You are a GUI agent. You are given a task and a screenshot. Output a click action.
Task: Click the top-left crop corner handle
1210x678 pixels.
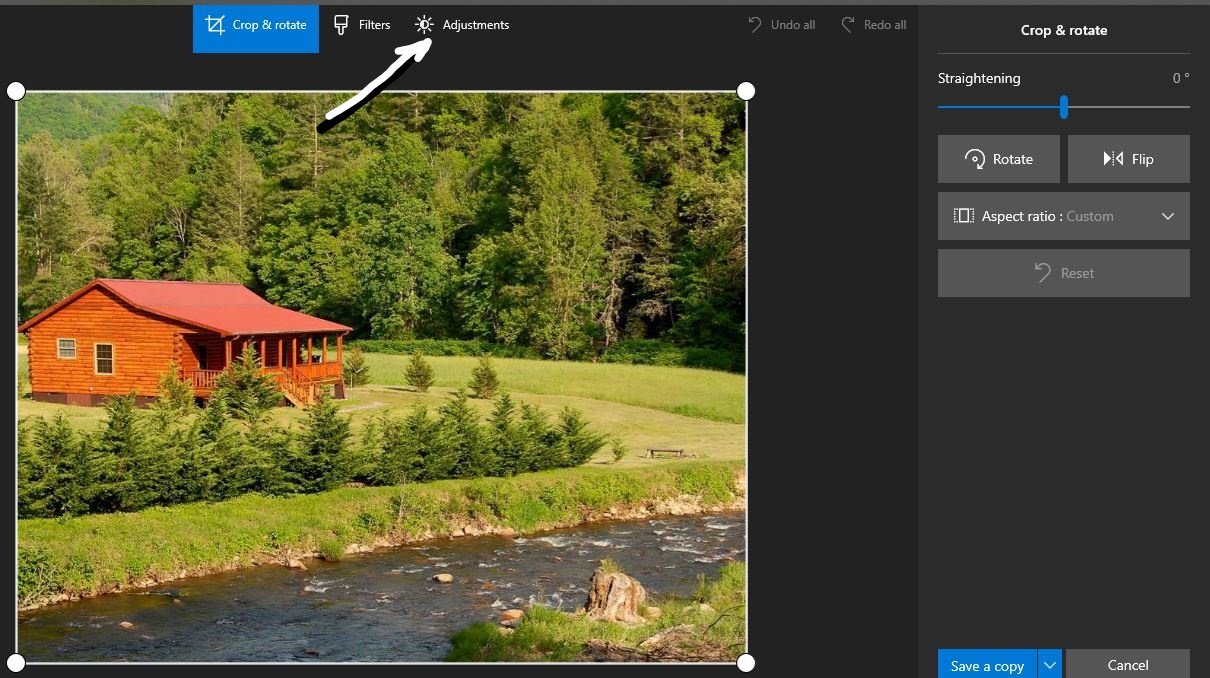(x=16, y=91)
